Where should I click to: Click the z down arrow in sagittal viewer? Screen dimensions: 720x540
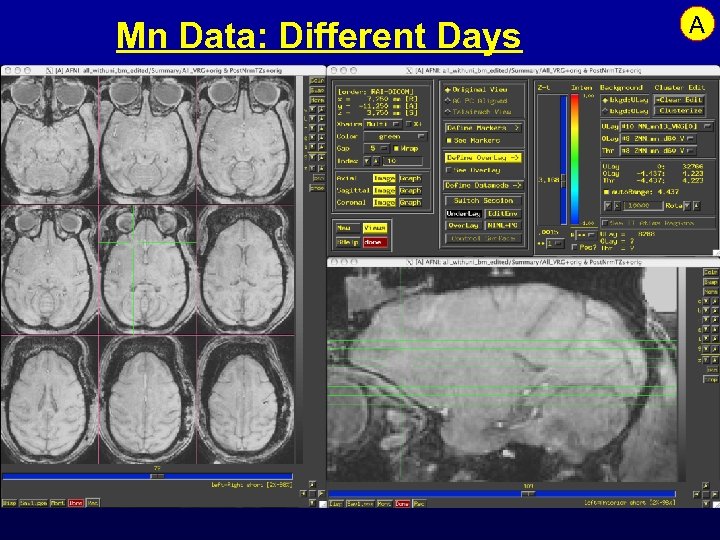click(706, 360)
